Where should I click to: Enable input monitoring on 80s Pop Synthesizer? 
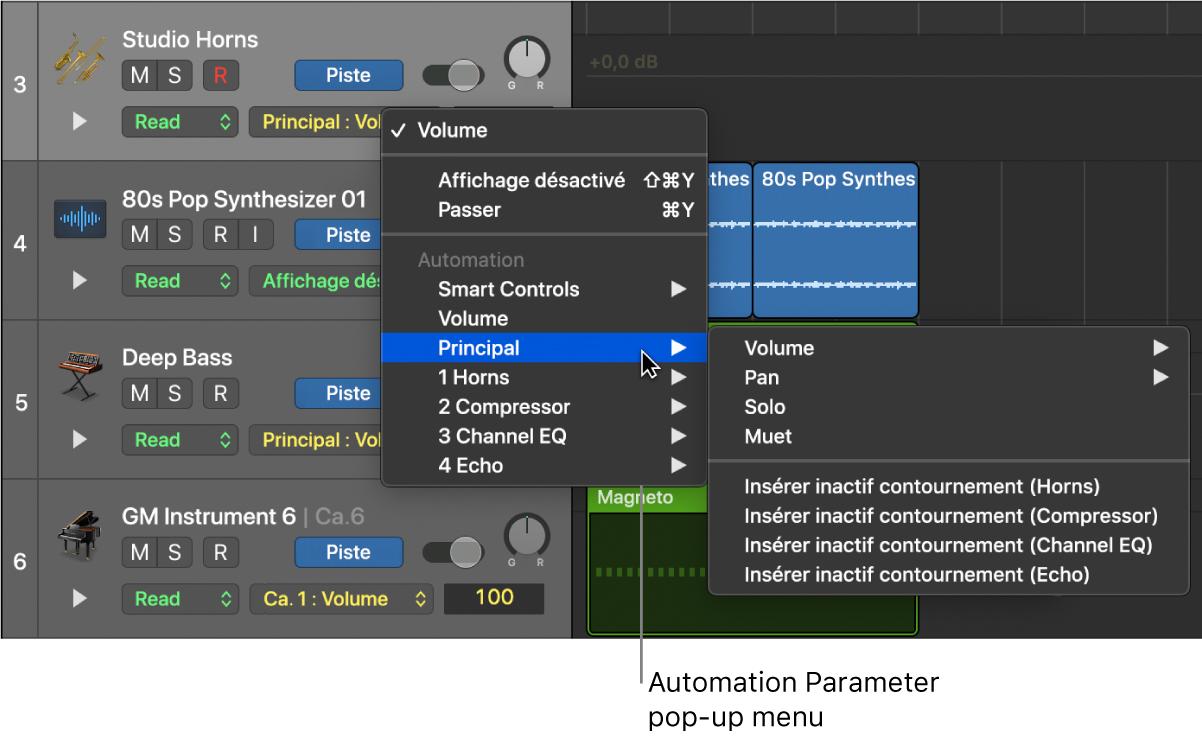point(255,235)
